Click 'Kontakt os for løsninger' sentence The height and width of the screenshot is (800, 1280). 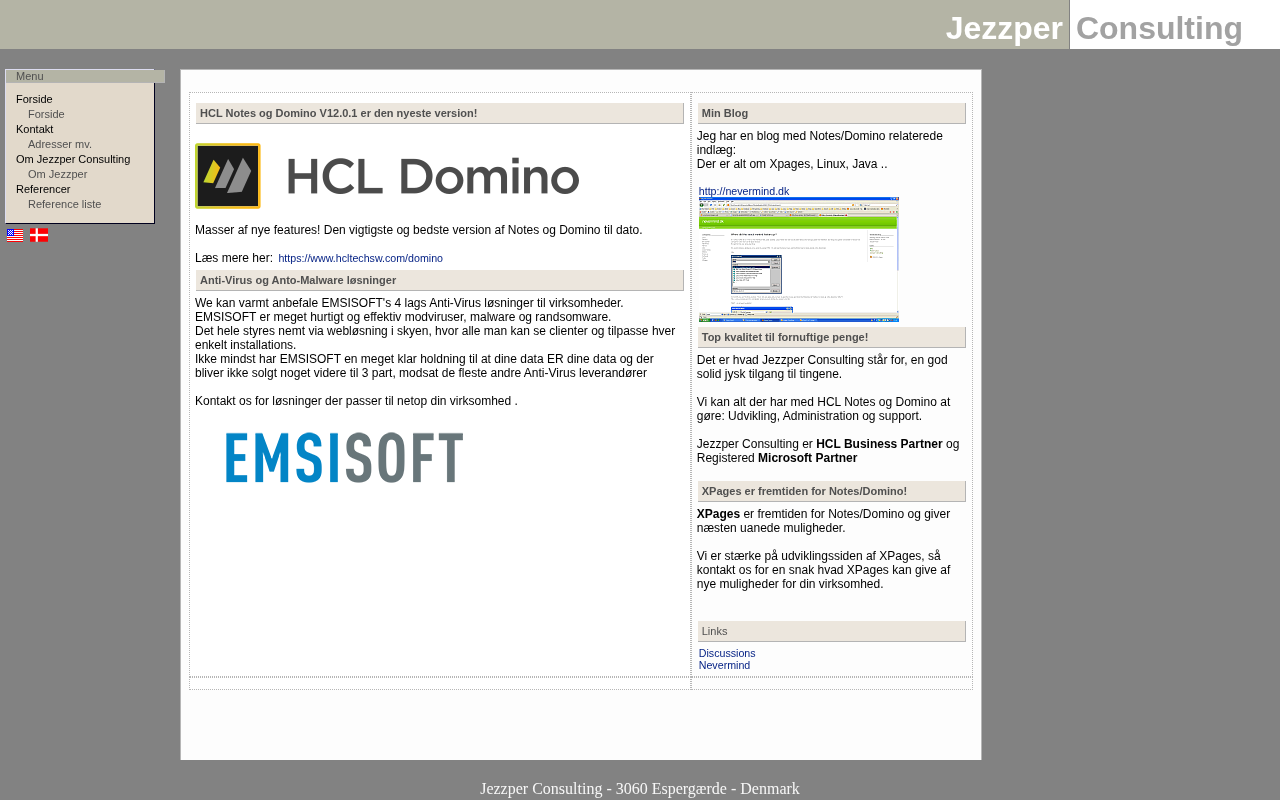coord(356,401)
